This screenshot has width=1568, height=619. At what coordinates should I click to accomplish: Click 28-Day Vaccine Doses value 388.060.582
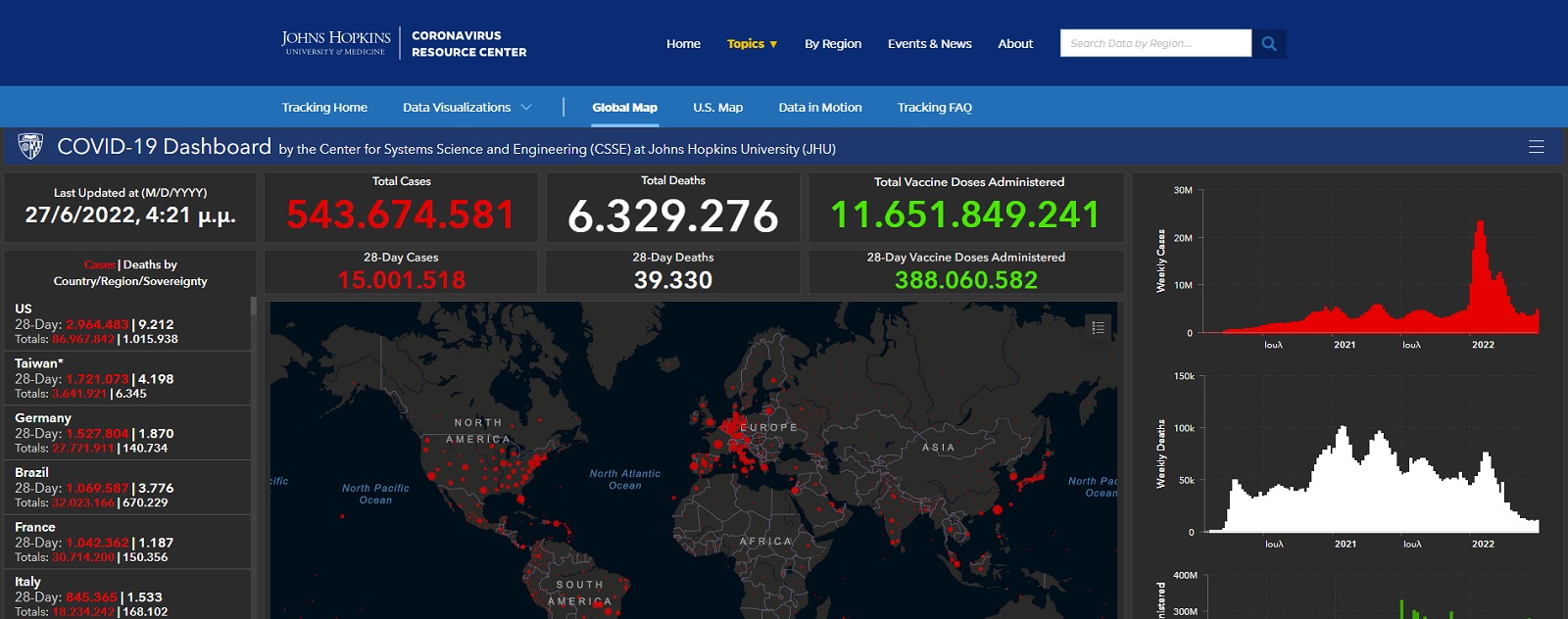pos(965,280)
